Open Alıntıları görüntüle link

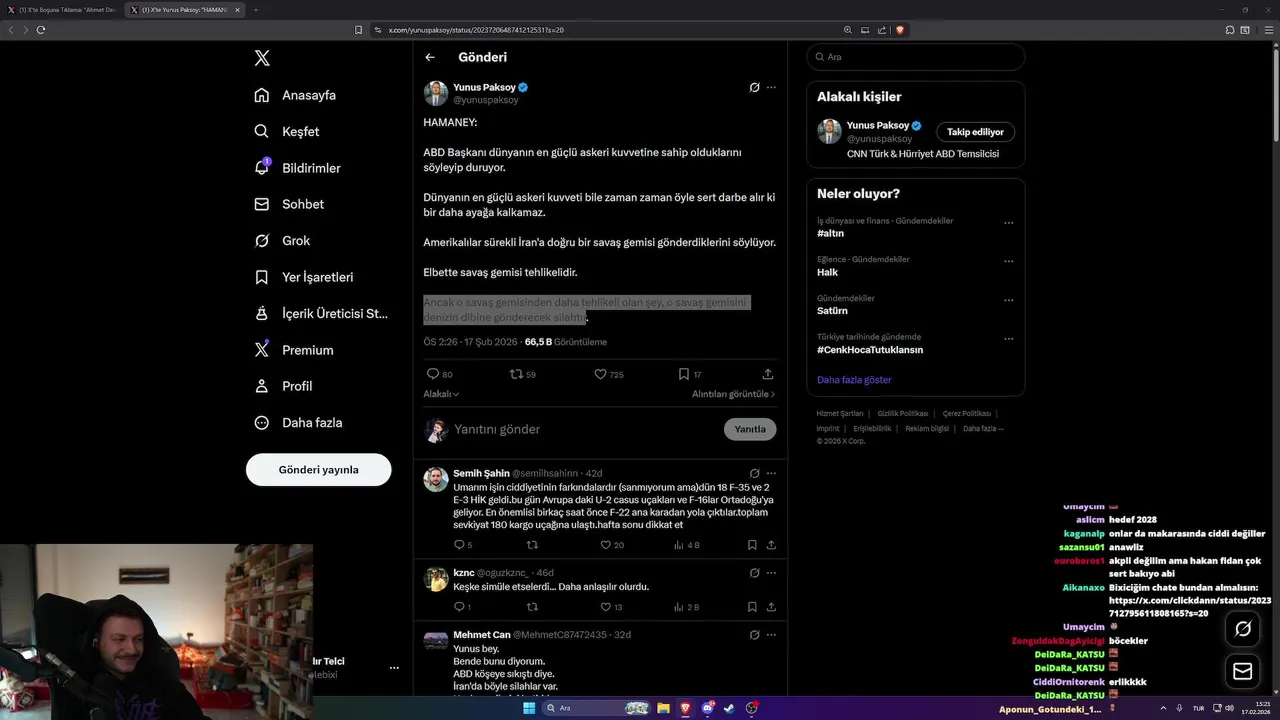click(734, 394)
